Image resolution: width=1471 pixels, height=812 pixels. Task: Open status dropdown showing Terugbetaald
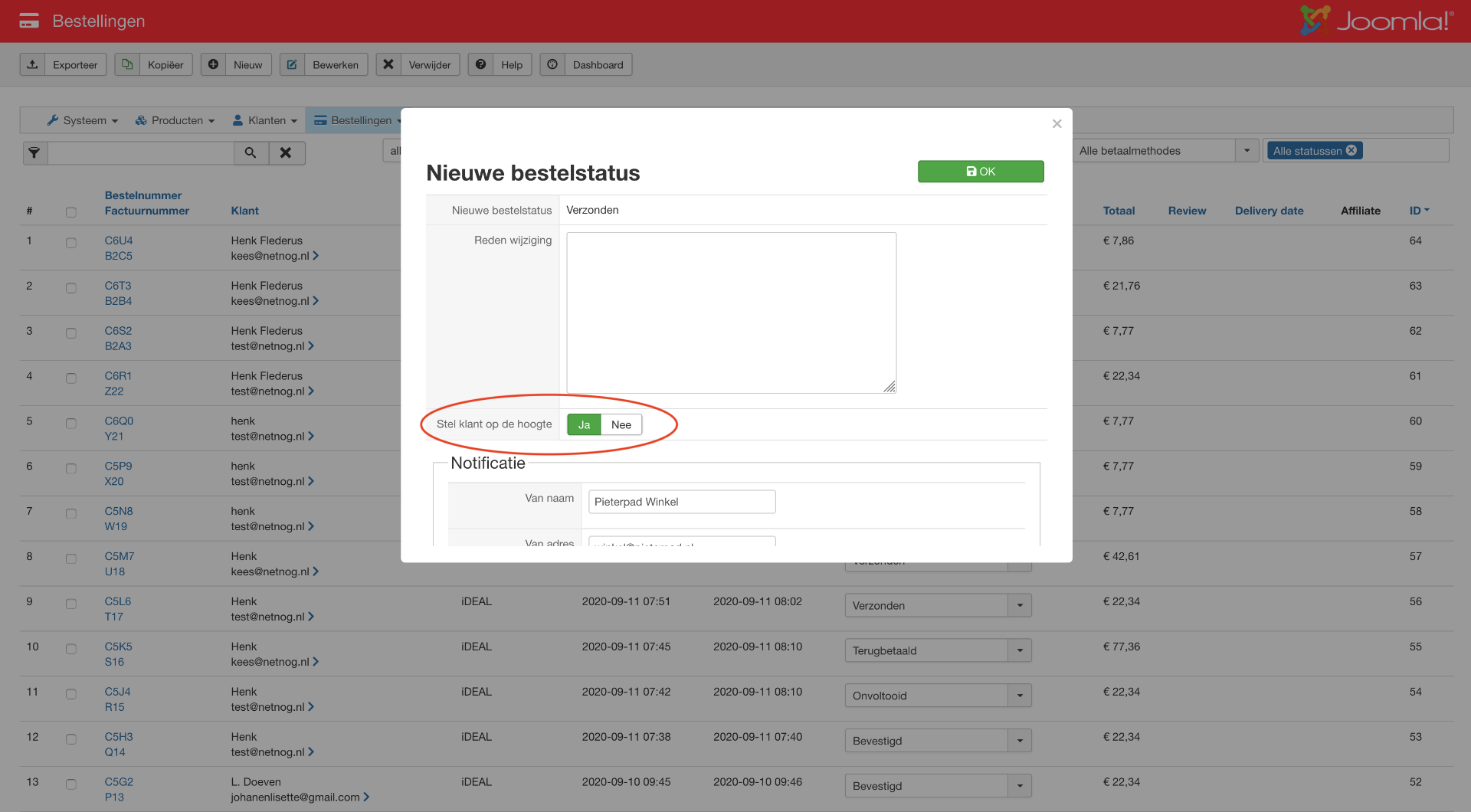pos(939,650)
